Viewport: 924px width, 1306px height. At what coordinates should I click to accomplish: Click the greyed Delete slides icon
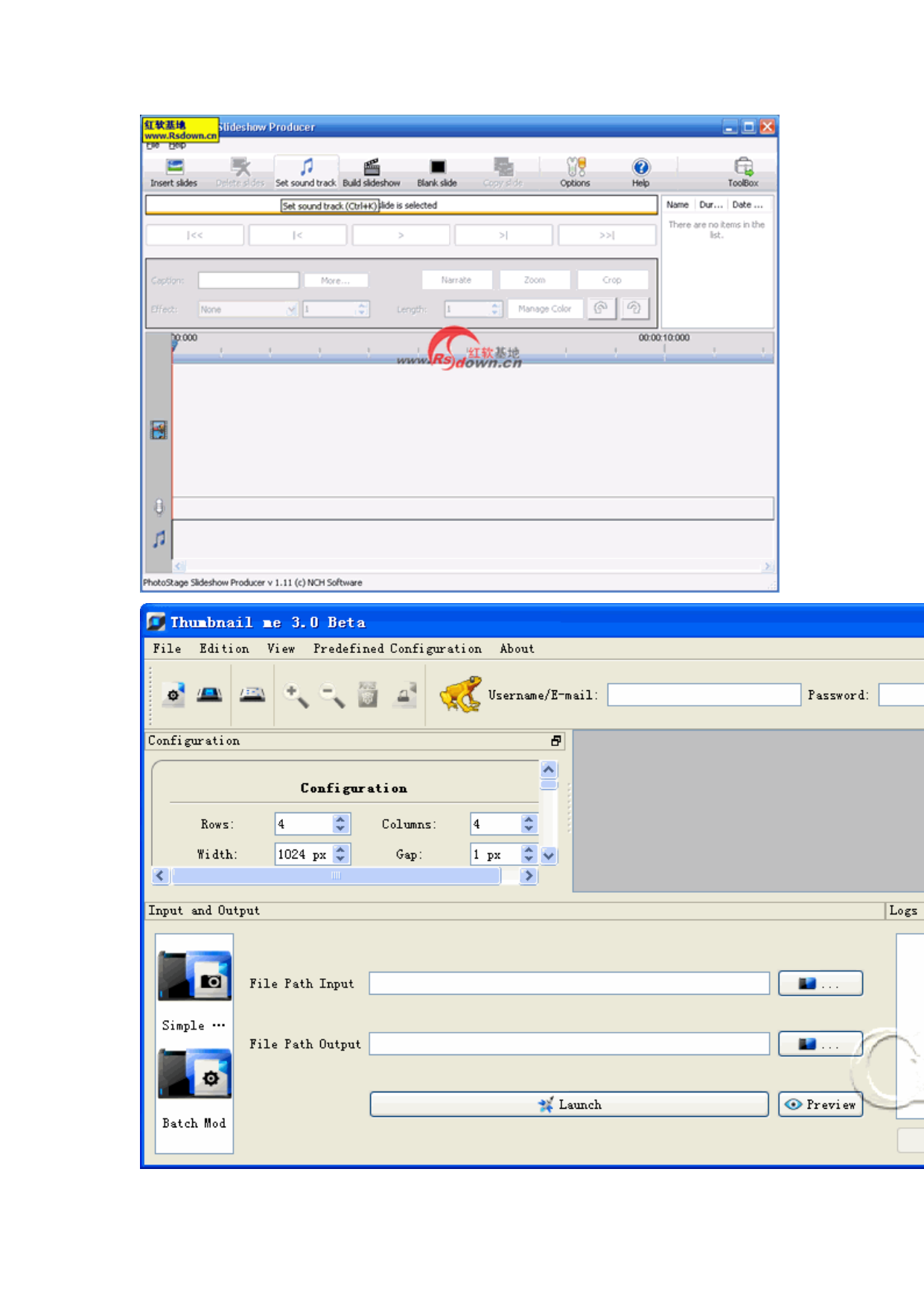tap(240, 166)
